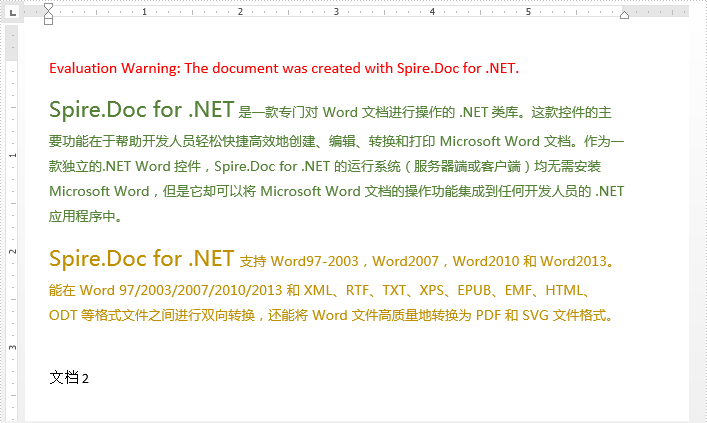Click the orange 'Spire.Doc for .NET' heading

point(141,259)
